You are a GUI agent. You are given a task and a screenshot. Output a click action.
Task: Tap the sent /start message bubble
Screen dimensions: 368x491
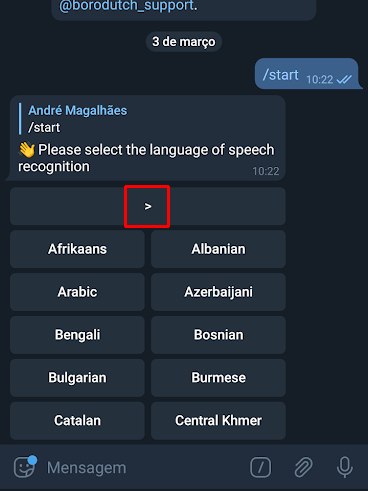click(307, 74)
